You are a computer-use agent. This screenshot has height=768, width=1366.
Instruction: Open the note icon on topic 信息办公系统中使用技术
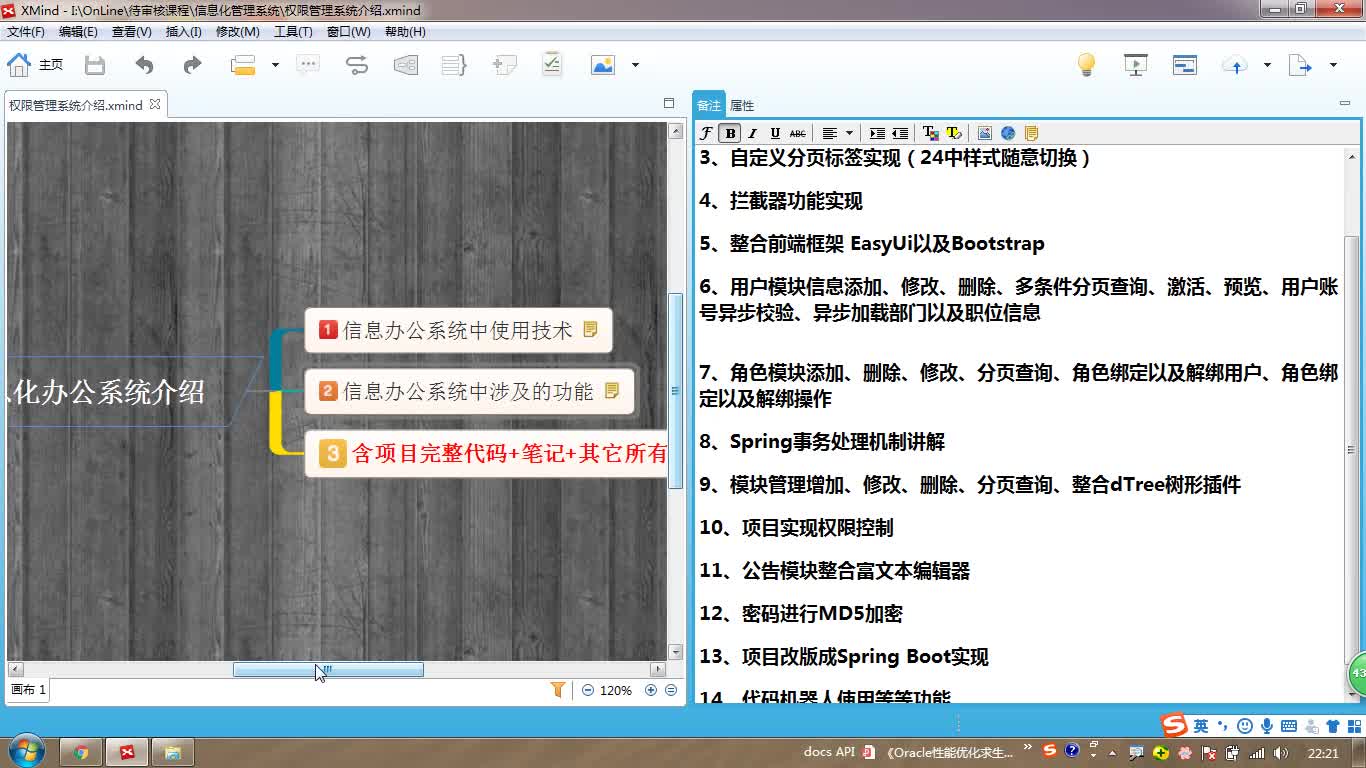(x=590, y=329)
